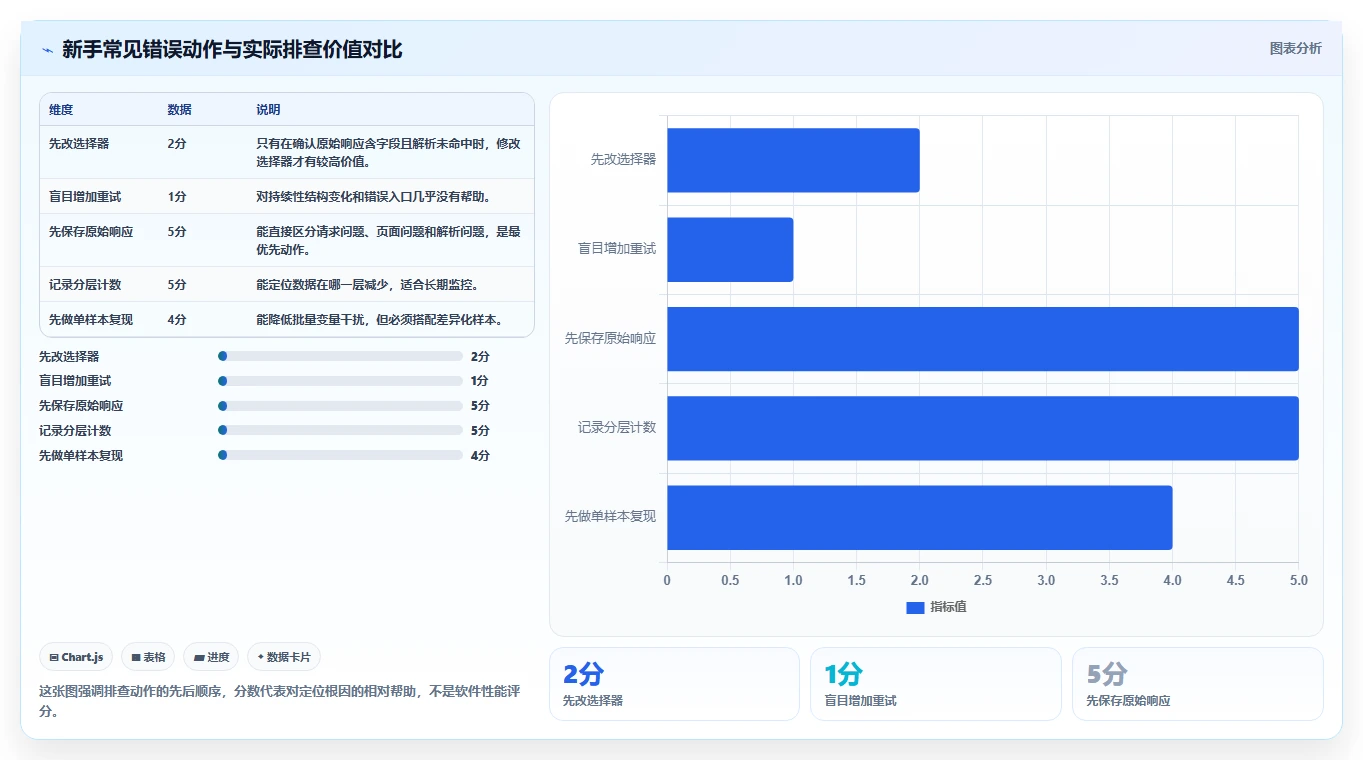This screenshot has width=1363, height=760.
Task: Click the 5.0 tick on x-axis
Action: click(x=1298, y=581)
